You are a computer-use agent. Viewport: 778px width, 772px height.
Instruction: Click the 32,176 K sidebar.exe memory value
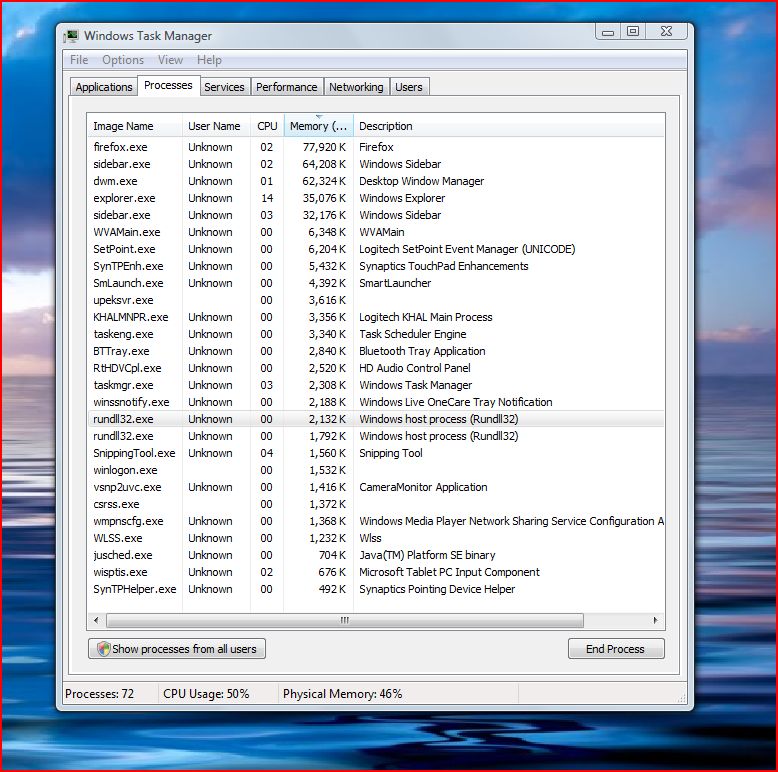pos(324,215)
